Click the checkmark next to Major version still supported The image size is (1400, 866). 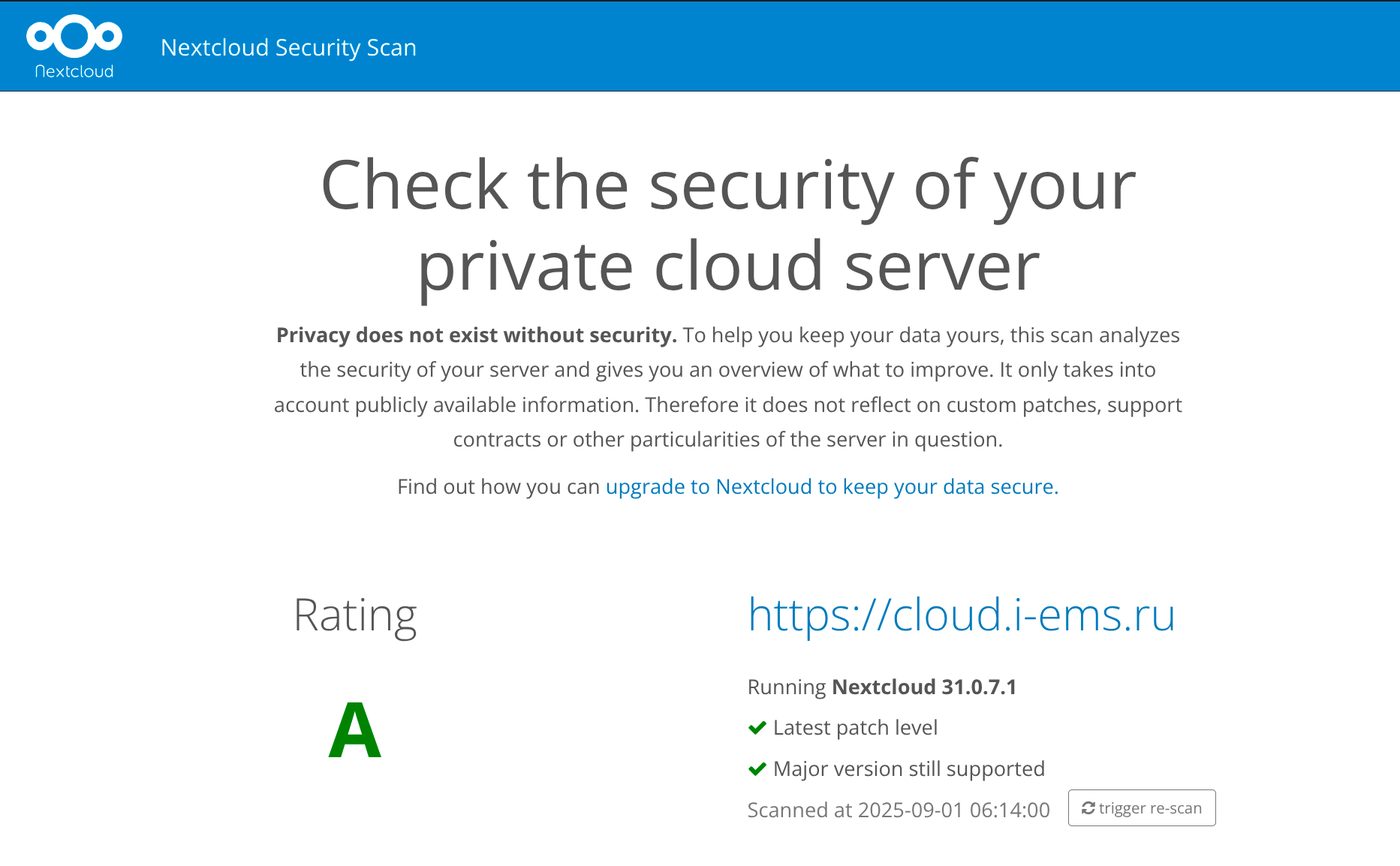coord(756,769)
